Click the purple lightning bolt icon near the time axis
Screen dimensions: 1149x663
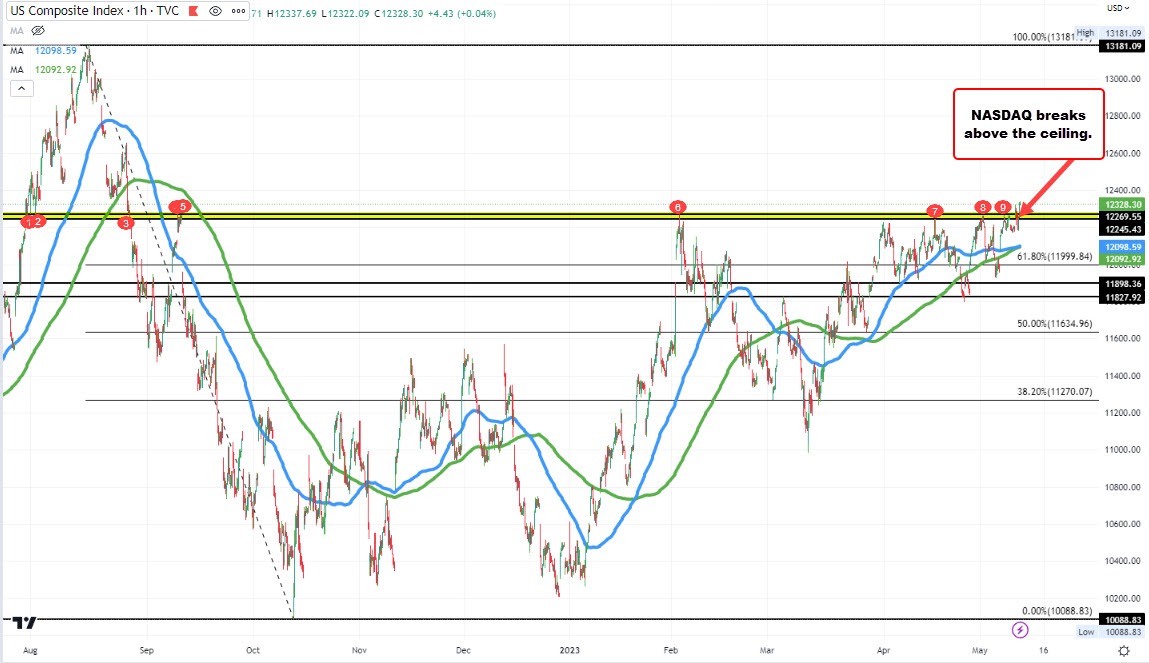(1019, 630)
